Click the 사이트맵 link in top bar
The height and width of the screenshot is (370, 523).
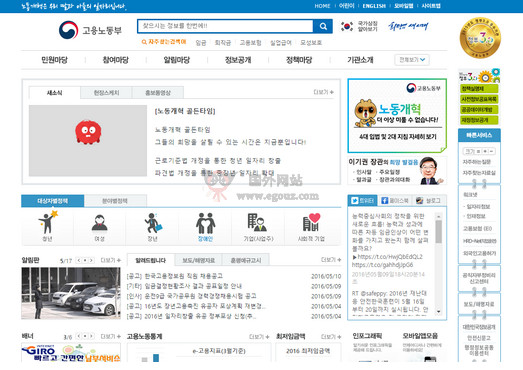[431, 6]
